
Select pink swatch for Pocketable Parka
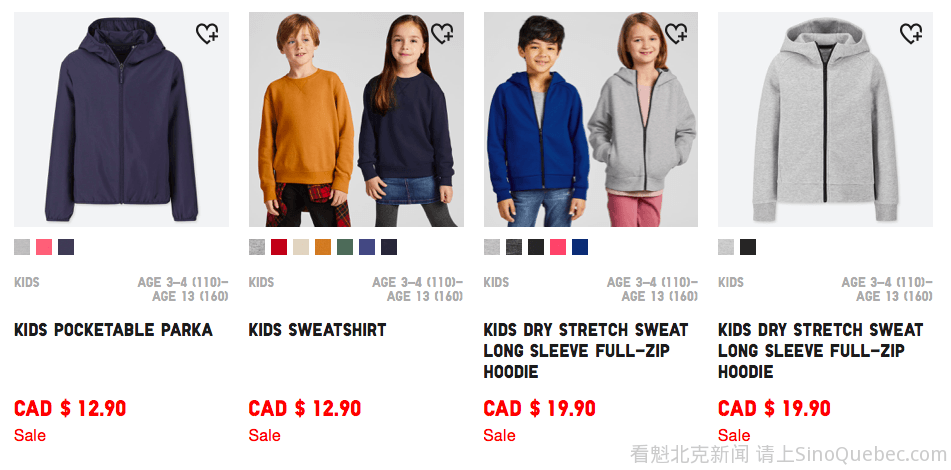[44, 247]
